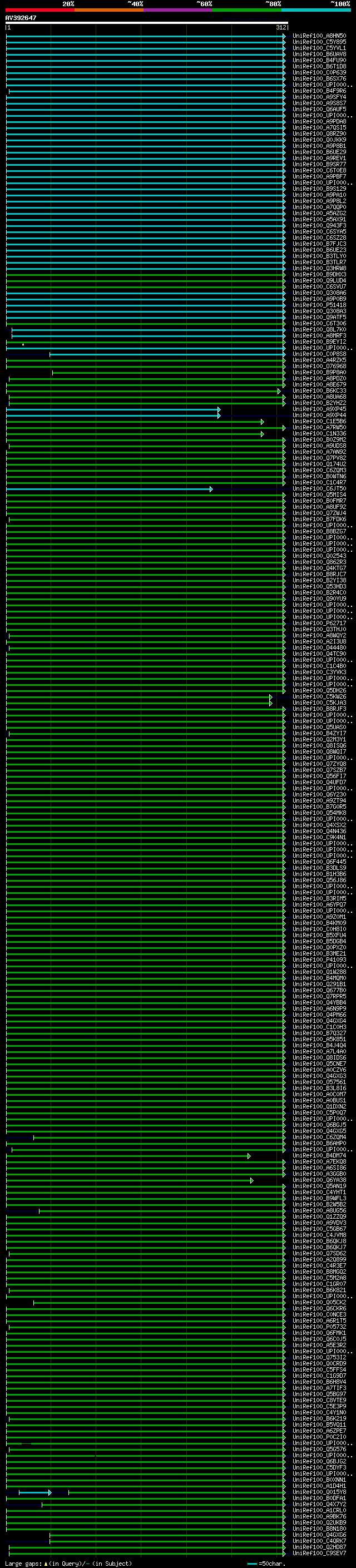Select the UniRef100_O76968 label

click(319, 367)
